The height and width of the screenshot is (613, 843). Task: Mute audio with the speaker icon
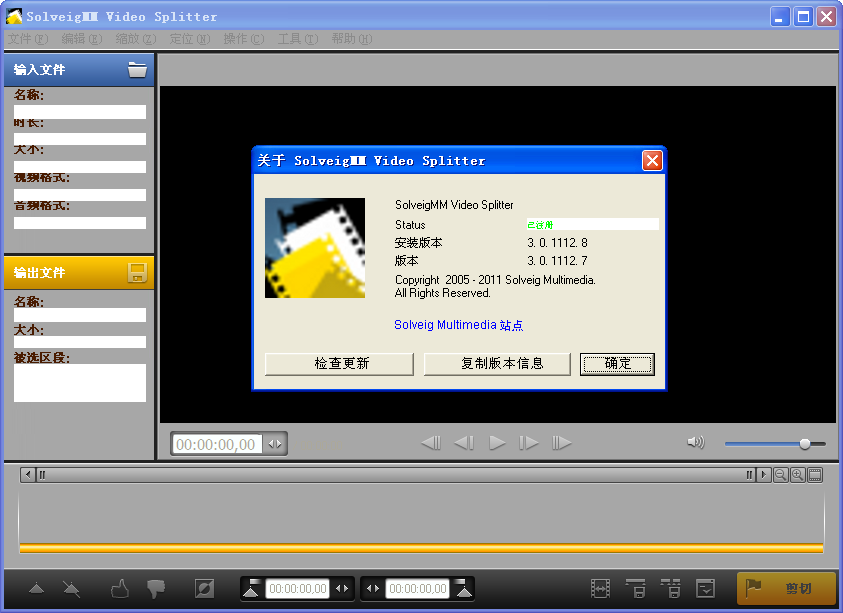coord(696,443)
